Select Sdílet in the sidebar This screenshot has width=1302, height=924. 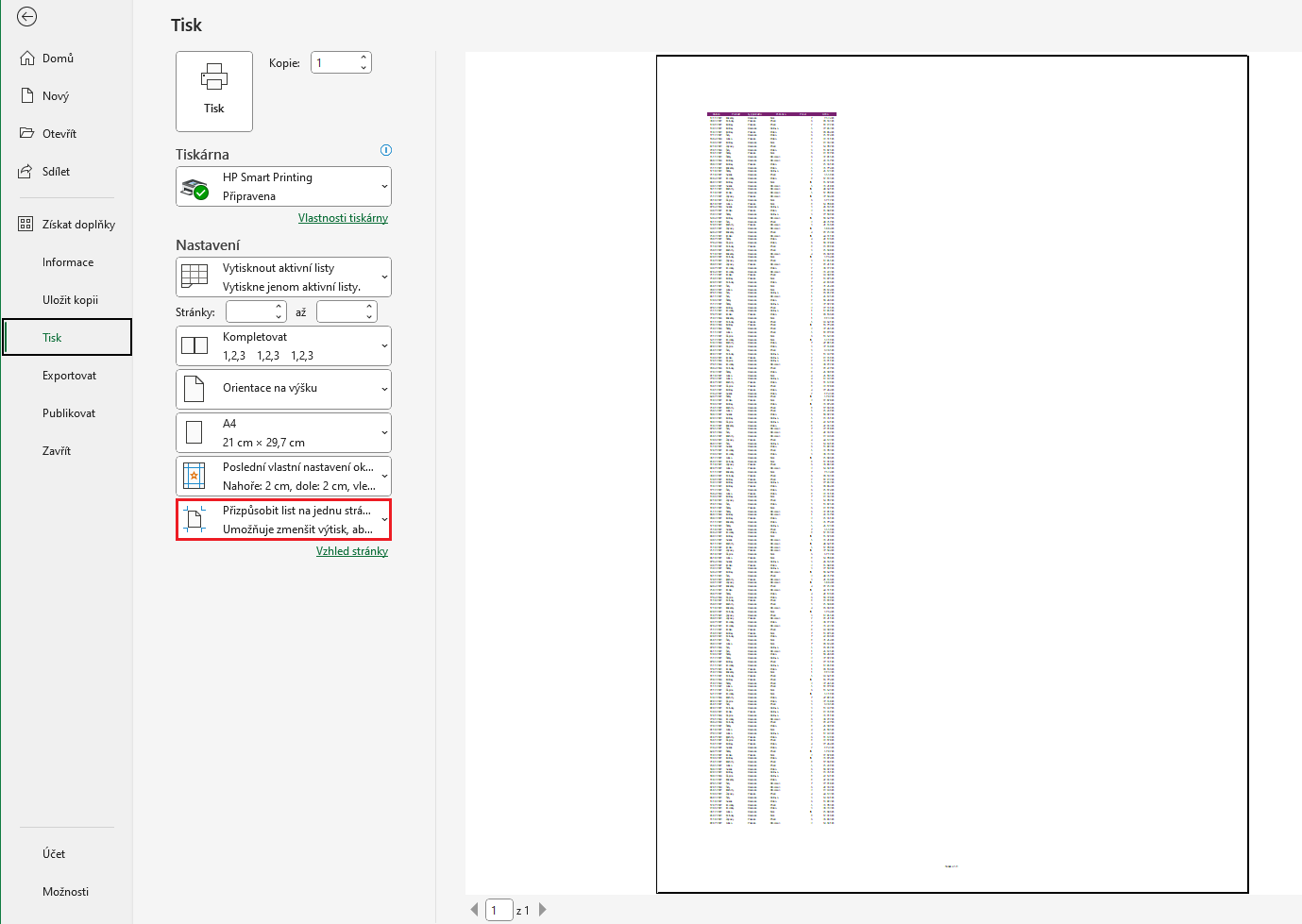point(66,171)
